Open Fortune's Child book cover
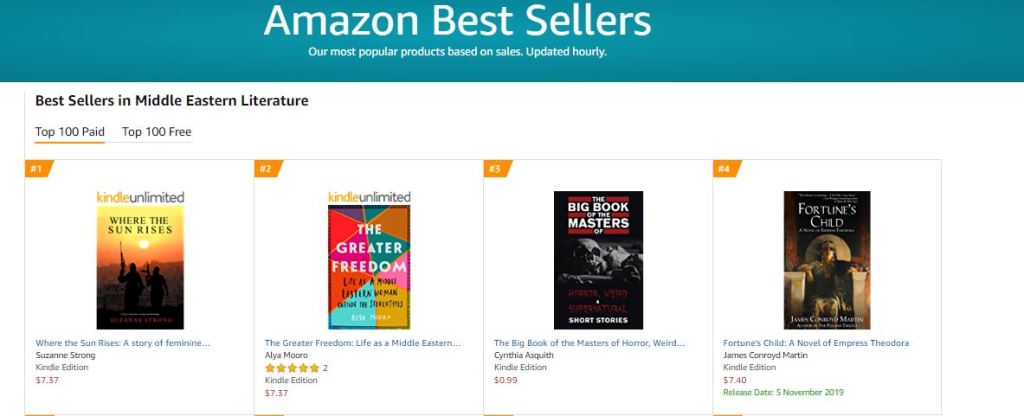 [826, 260]
